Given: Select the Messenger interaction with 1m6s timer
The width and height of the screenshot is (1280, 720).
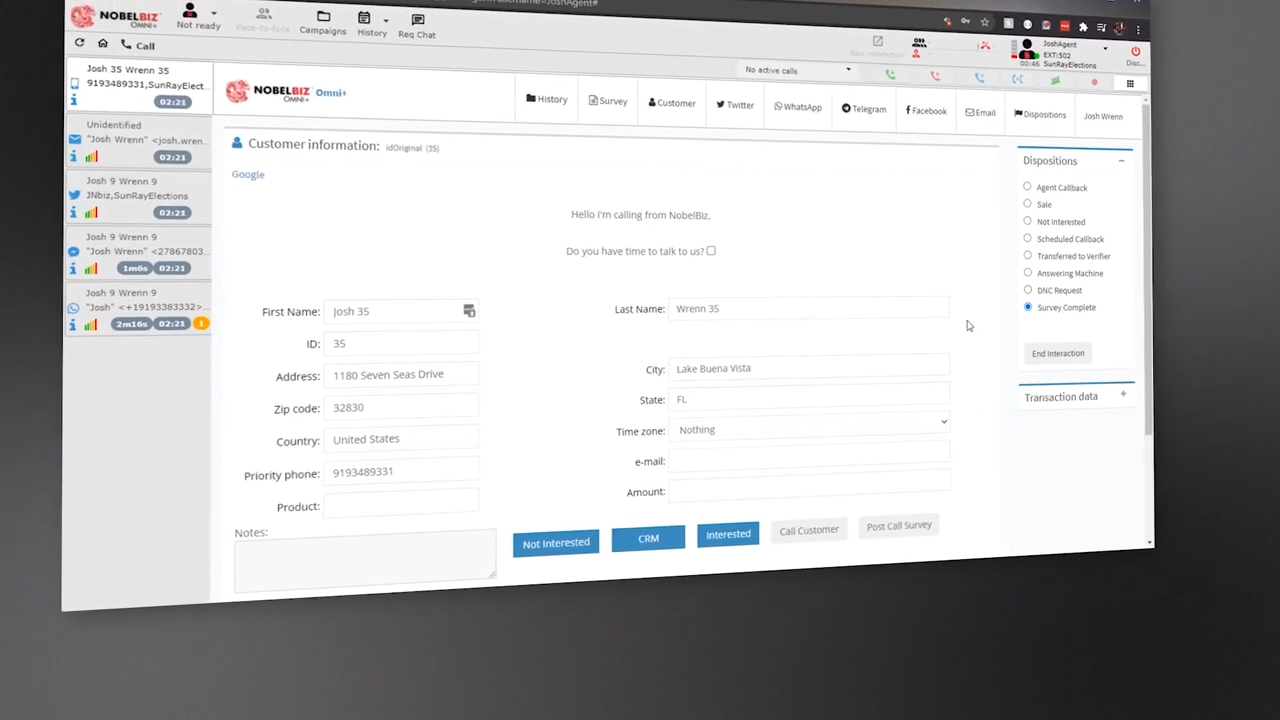Looking at the screenshot, I should coord(137,253).
